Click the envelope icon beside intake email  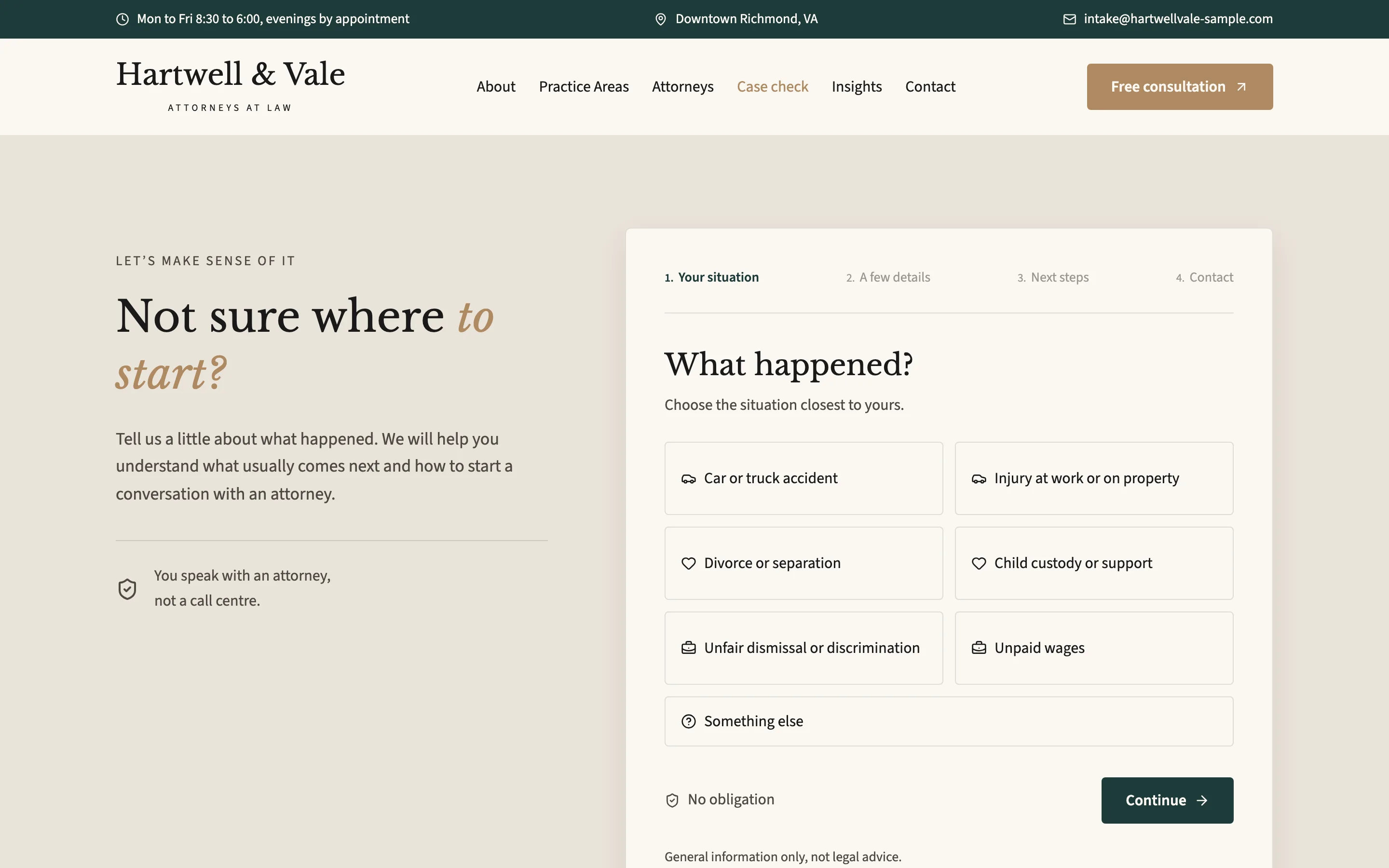[x=1069, y=19]
